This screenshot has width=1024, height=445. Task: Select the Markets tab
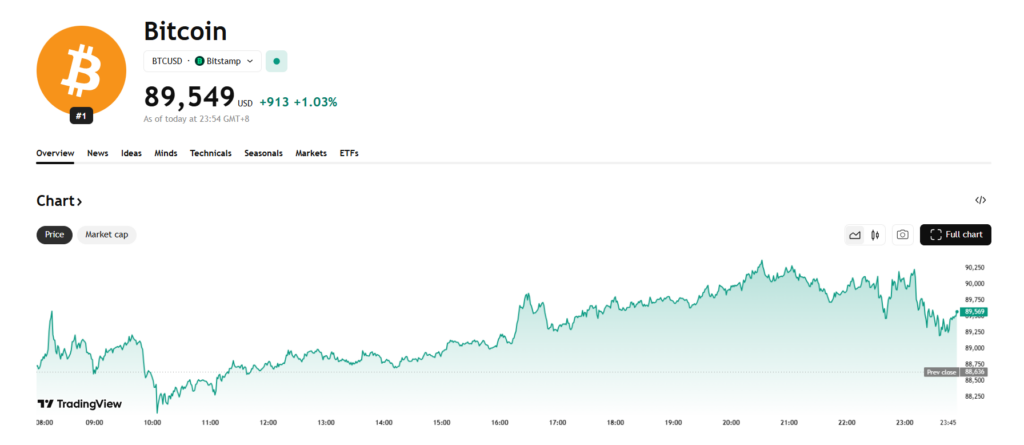(x=311, y=153)
